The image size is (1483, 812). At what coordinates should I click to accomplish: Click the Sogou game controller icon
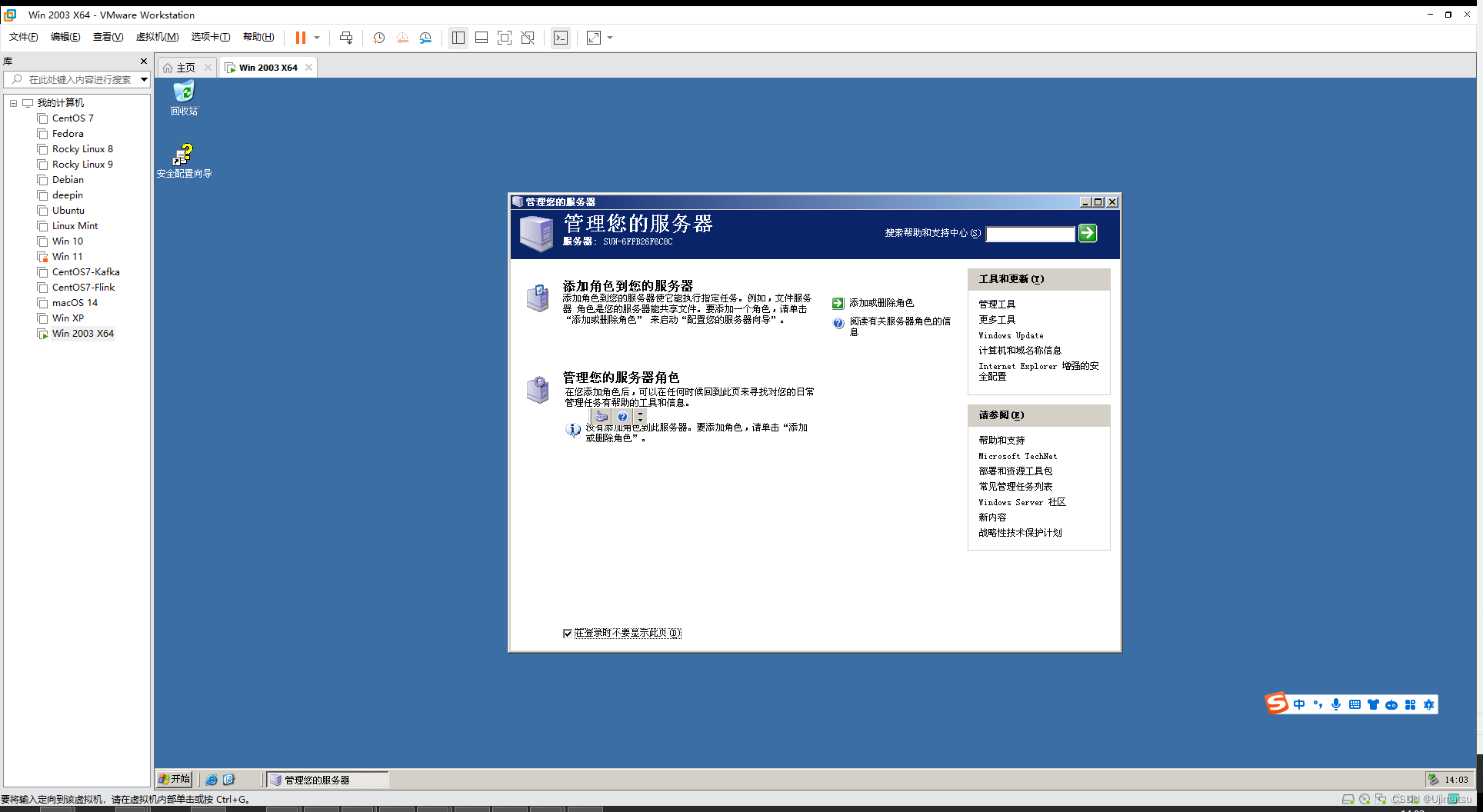point(1391,704)
